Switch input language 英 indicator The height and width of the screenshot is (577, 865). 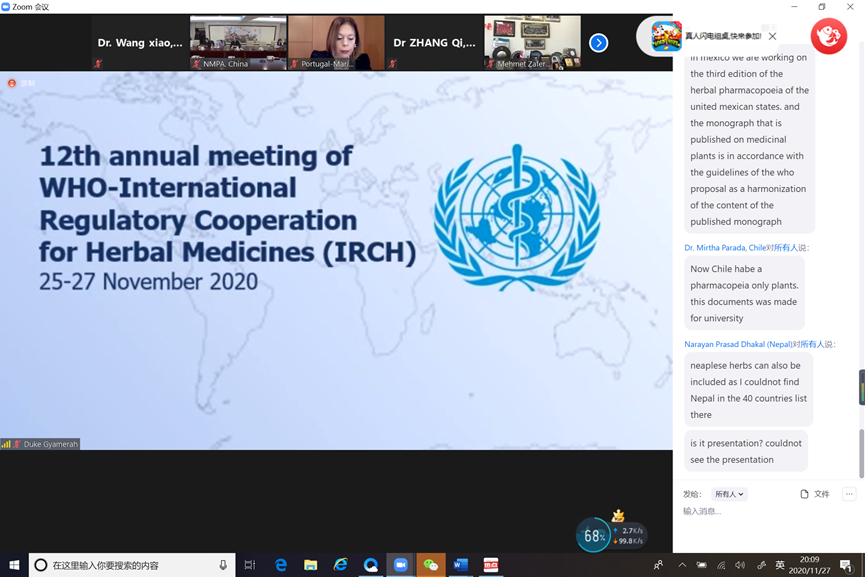pyautogui.click(x=779, y=565)
